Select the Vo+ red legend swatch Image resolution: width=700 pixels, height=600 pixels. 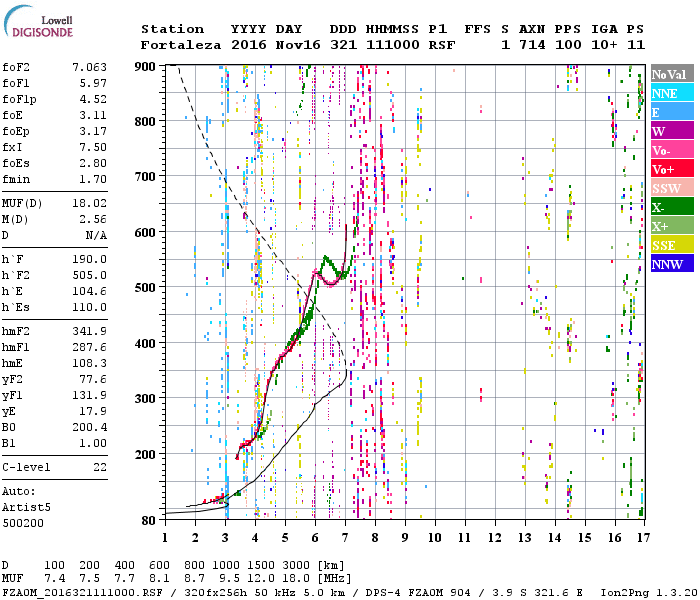(672, 169)
